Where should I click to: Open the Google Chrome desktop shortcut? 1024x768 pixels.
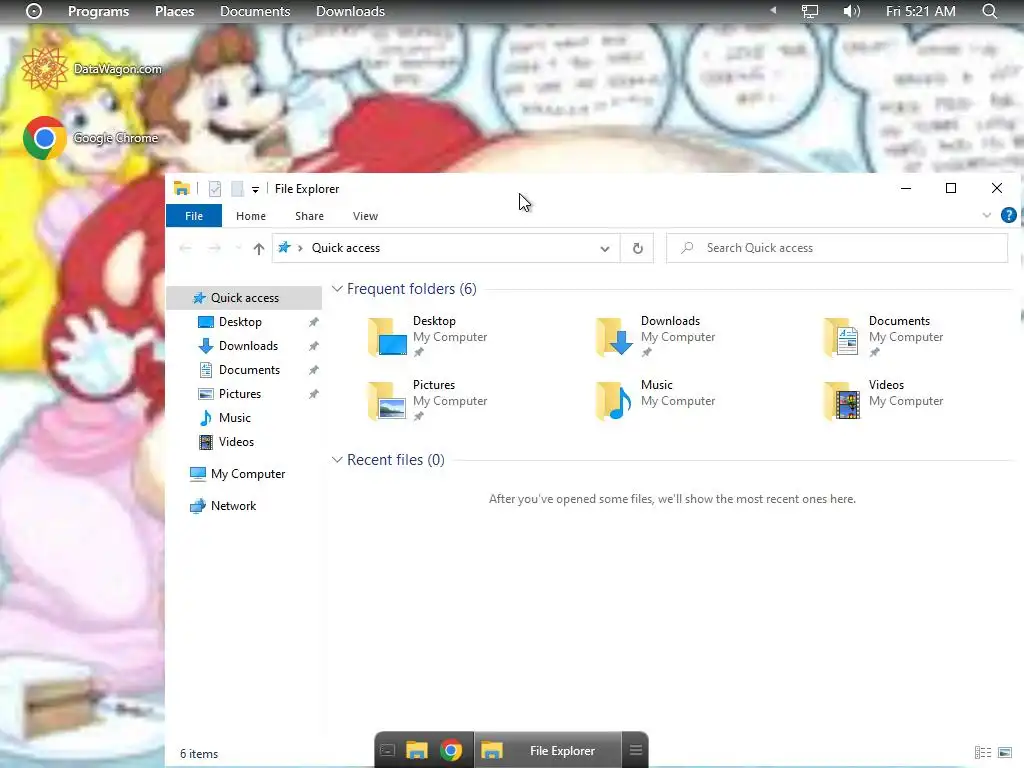click(90, 138)
